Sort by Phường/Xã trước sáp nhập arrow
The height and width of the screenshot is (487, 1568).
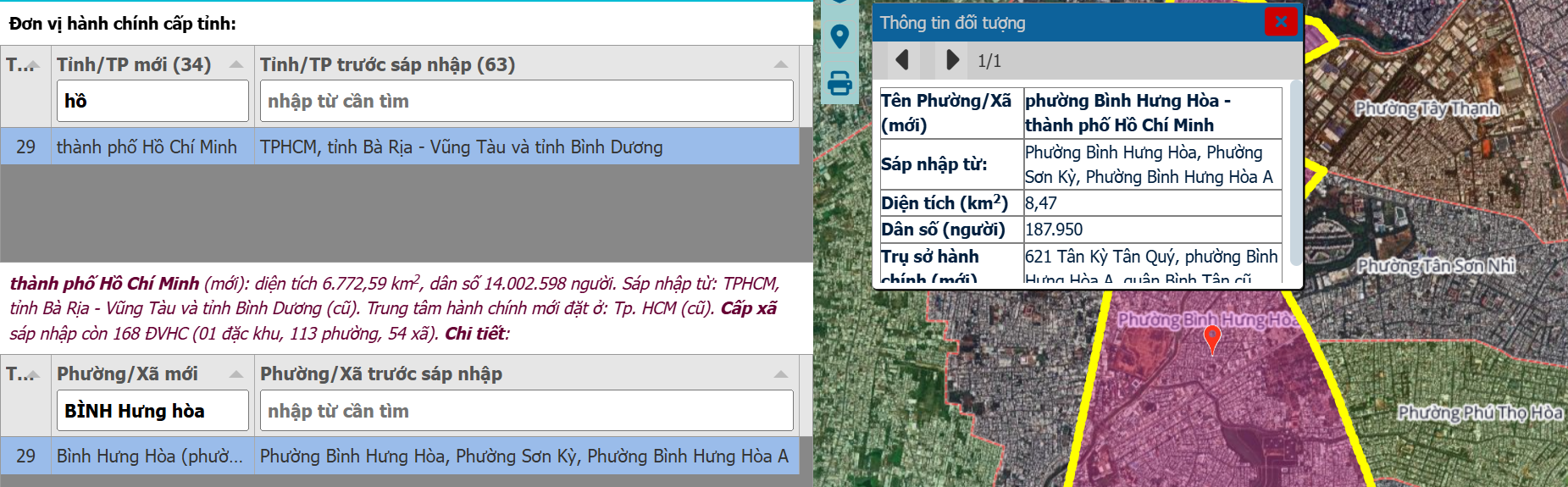click(x=780, y=374)
